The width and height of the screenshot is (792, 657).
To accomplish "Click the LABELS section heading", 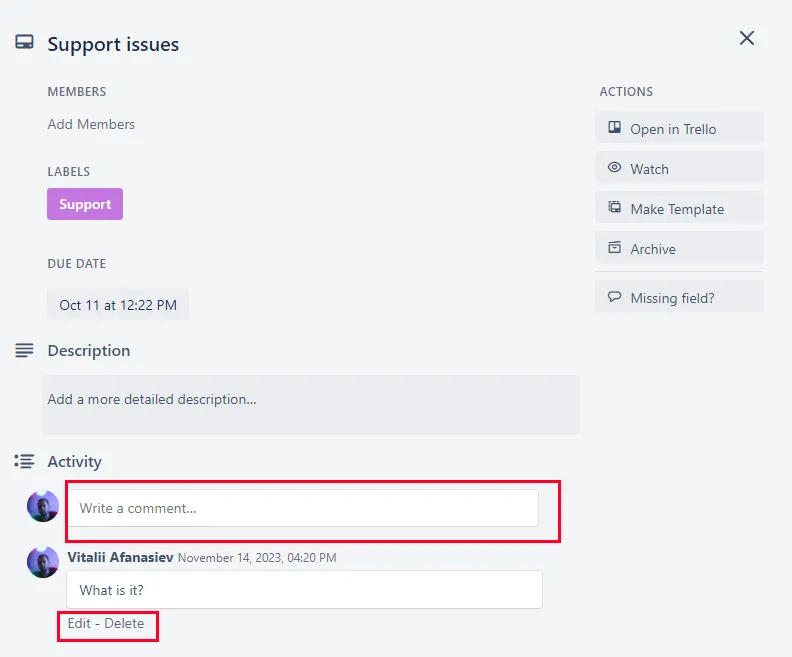I will tap(69, 172).
